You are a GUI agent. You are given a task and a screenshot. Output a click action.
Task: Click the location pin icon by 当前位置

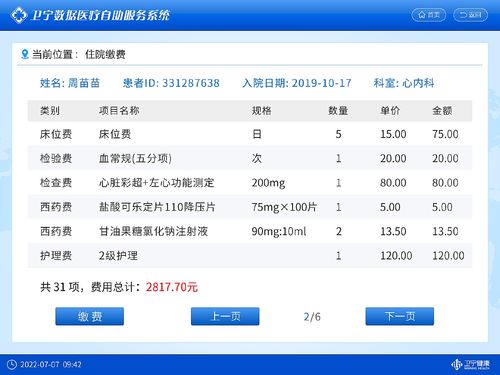point(24,54)
